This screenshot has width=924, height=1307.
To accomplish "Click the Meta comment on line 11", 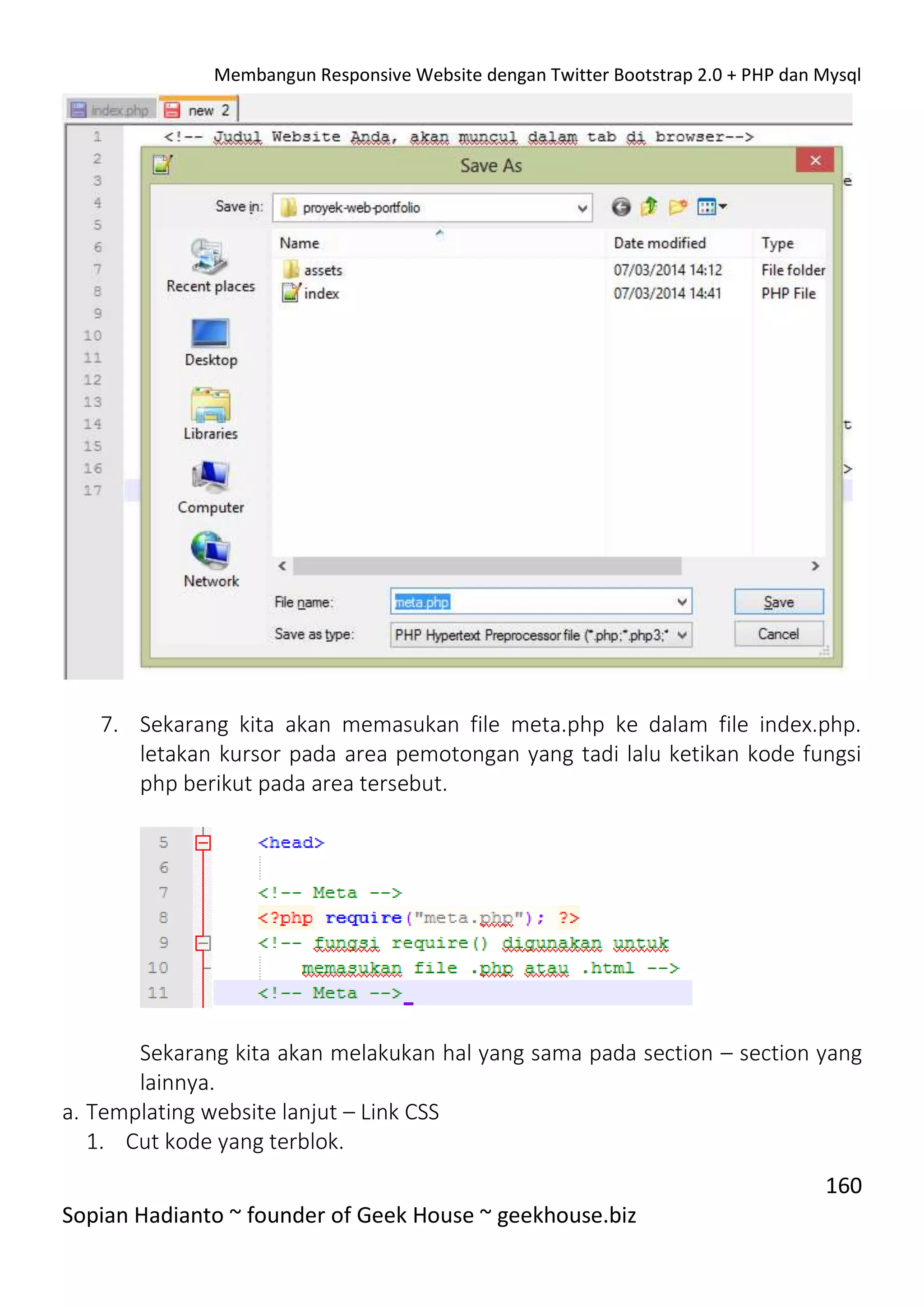I will pos(330,993).
